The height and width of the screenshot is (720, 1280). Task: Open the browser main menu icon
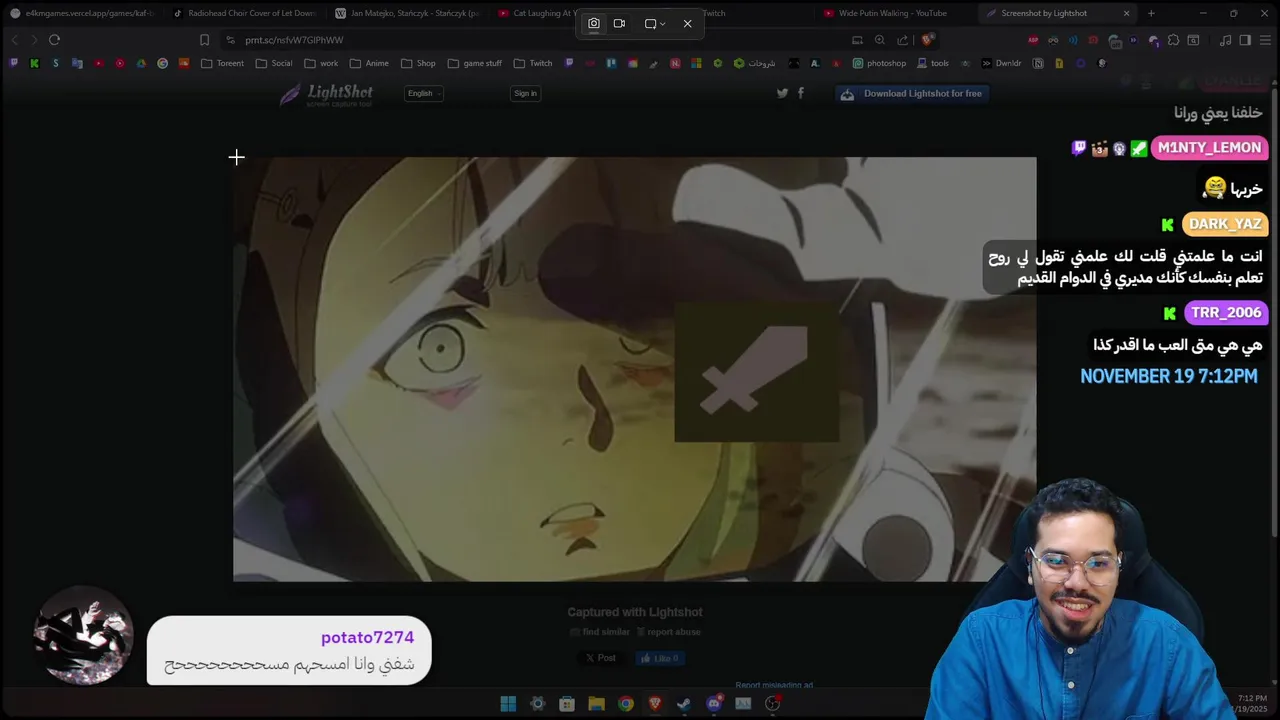1265,40
